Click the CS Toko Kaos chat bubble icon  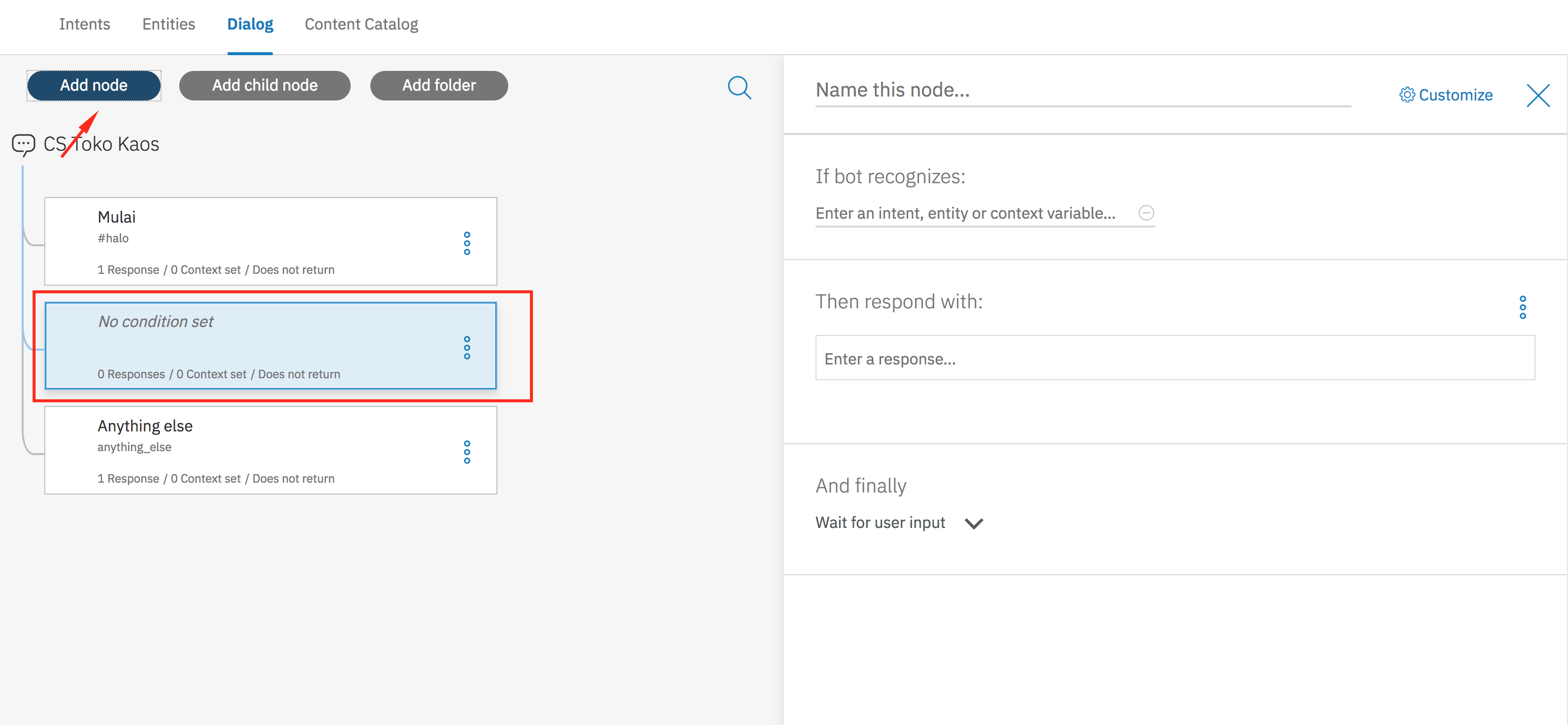[x=24, y=145]
